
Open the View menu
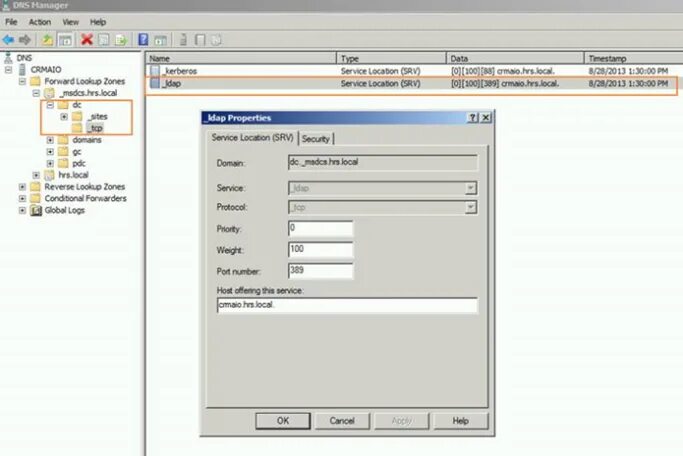(70, 22)
